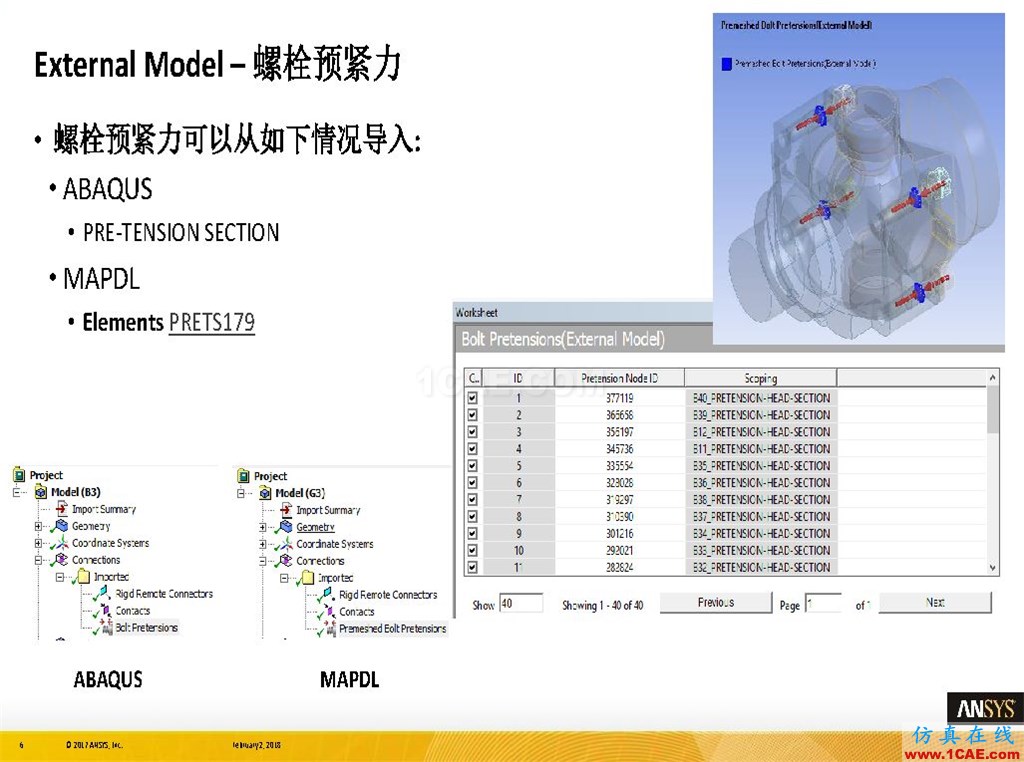Click scroll up arrow of worksheet table

click(993, 378)
